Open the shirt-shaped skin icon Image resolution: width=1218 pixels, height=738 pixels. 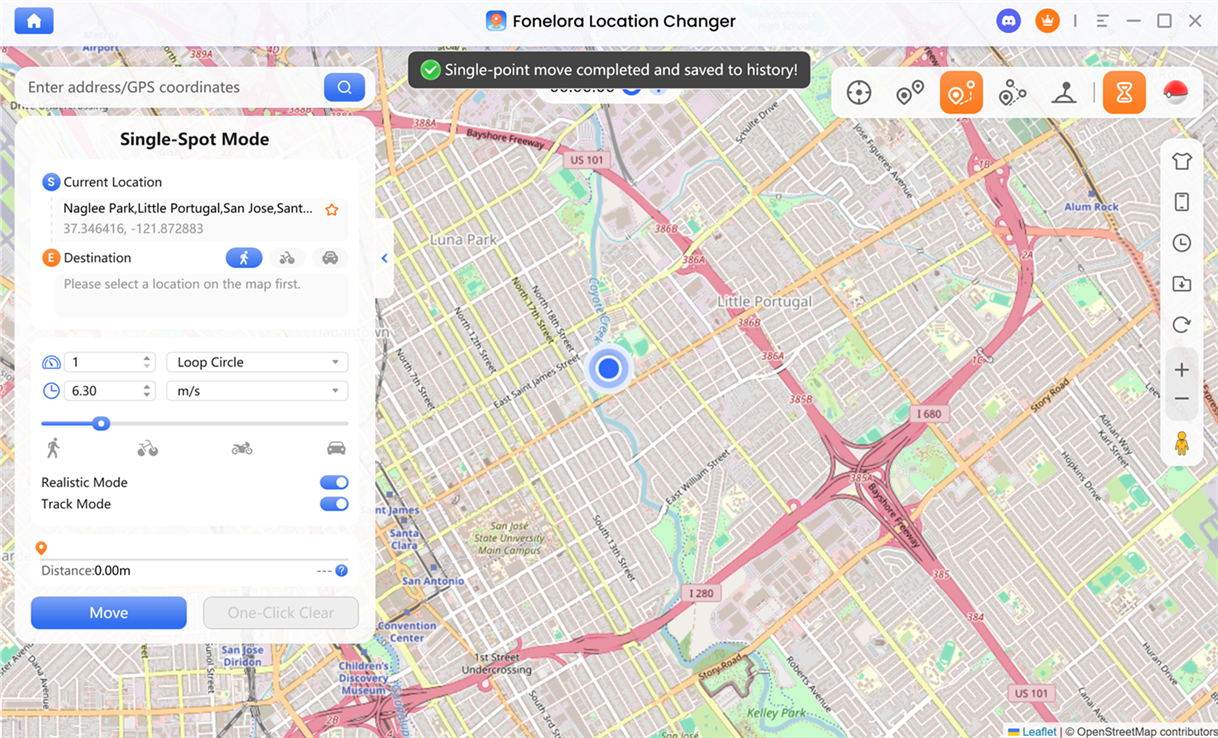[x=1181, y=161]
